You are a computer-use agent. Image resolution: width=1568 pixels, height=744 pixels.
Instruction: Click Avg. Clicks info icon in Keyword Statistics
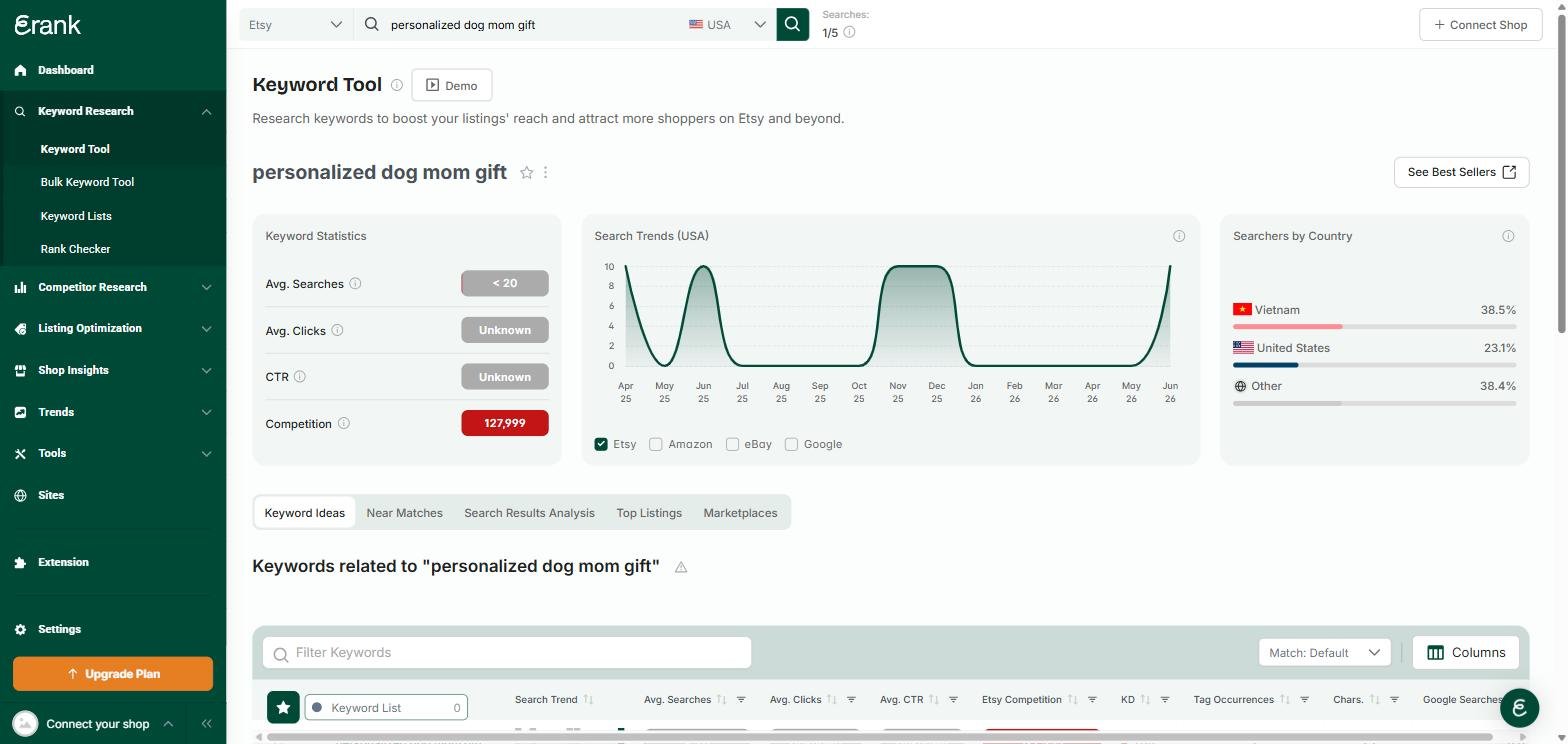pos(337,330)
